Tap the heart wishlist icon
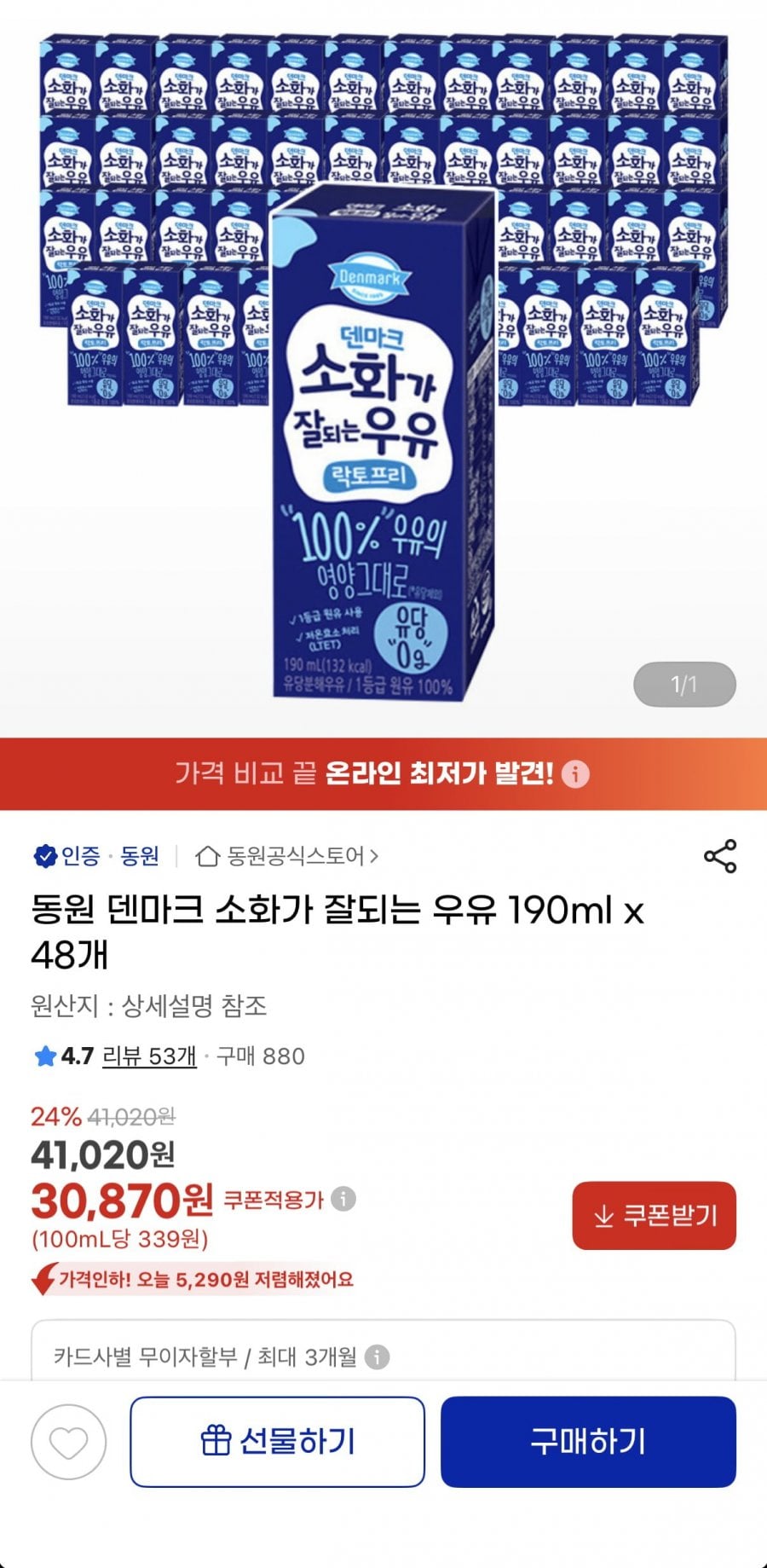The image size is (767, 1568). coord(68,1442)
